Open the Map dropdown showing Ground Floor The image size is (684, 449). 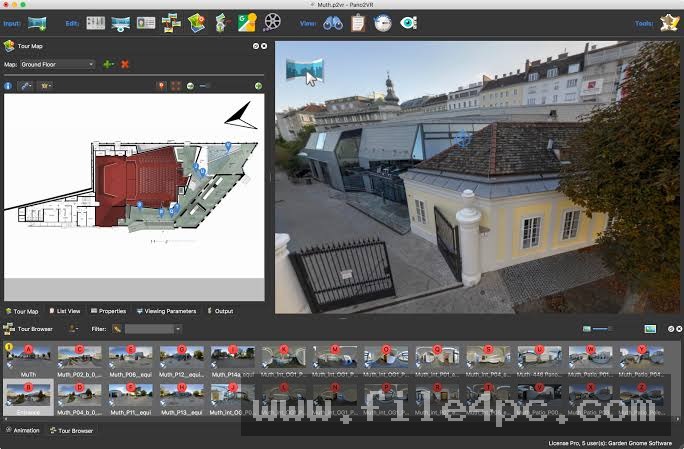(57, 65)
